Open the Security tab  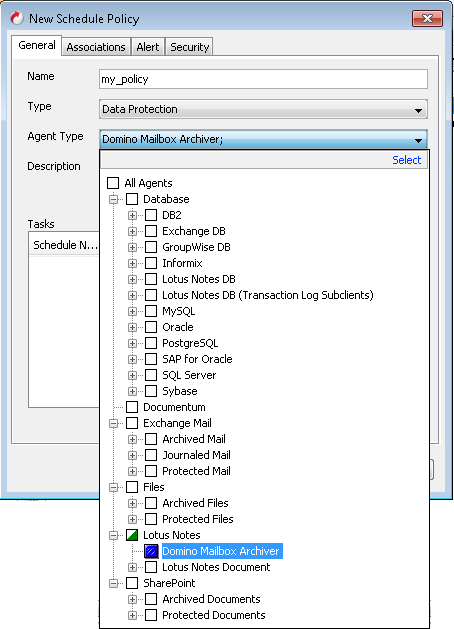(190, 47)
